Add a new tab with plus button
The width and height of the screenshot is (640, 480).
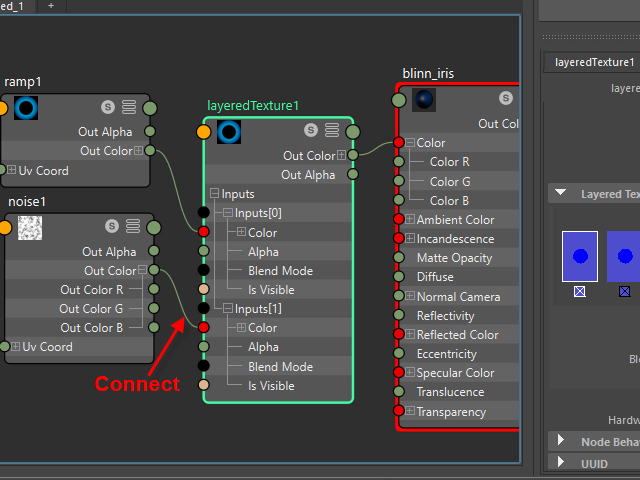point(51,5)
